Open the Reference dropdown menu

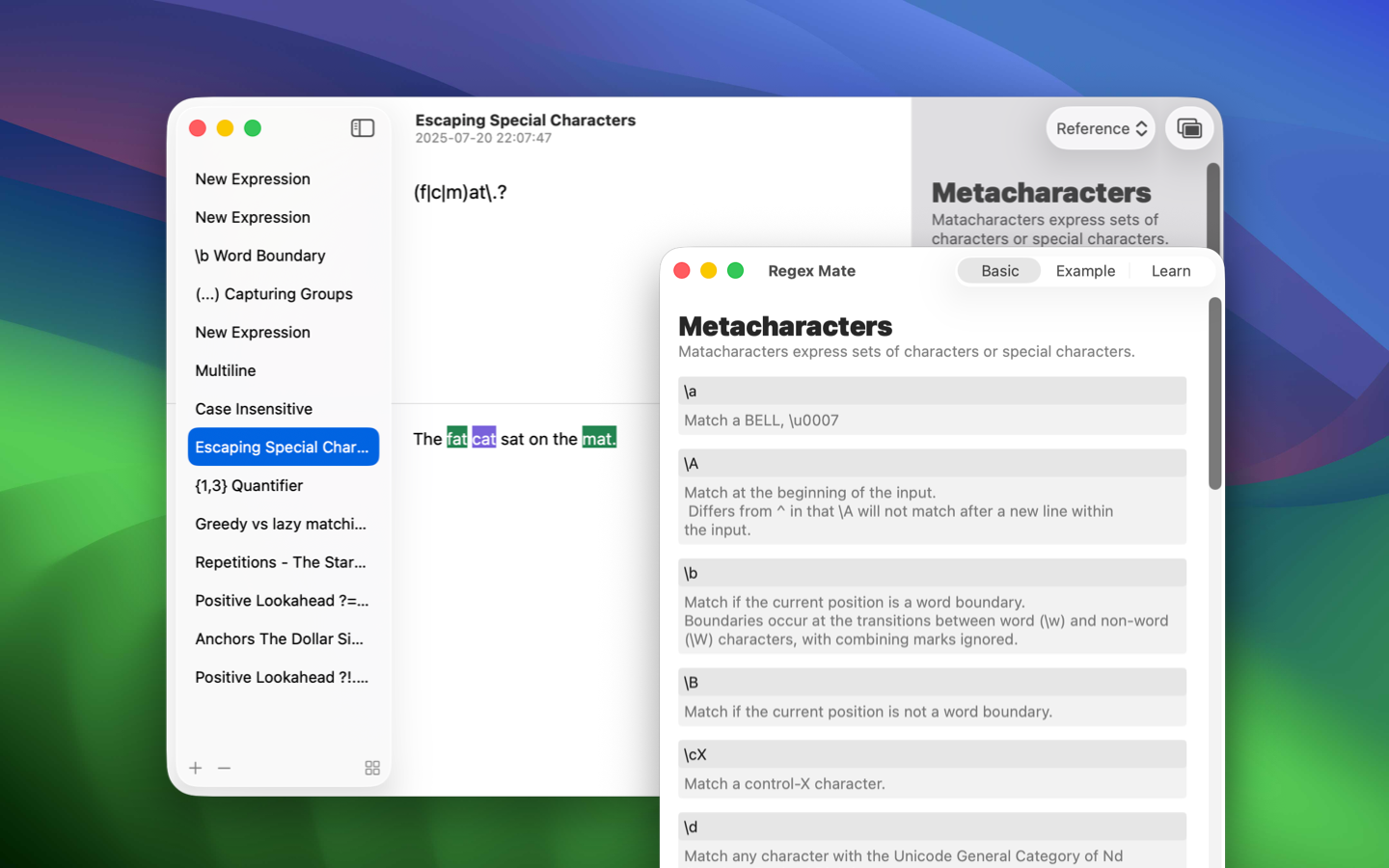[1100, 128]
